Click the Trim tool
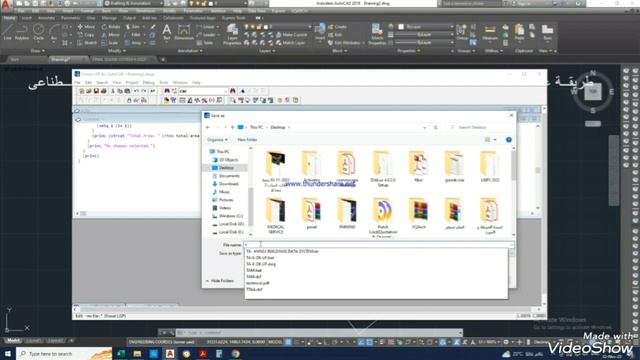Image resolution: width=640 pixels, height=360 pixels. click(x=133, y=27)
